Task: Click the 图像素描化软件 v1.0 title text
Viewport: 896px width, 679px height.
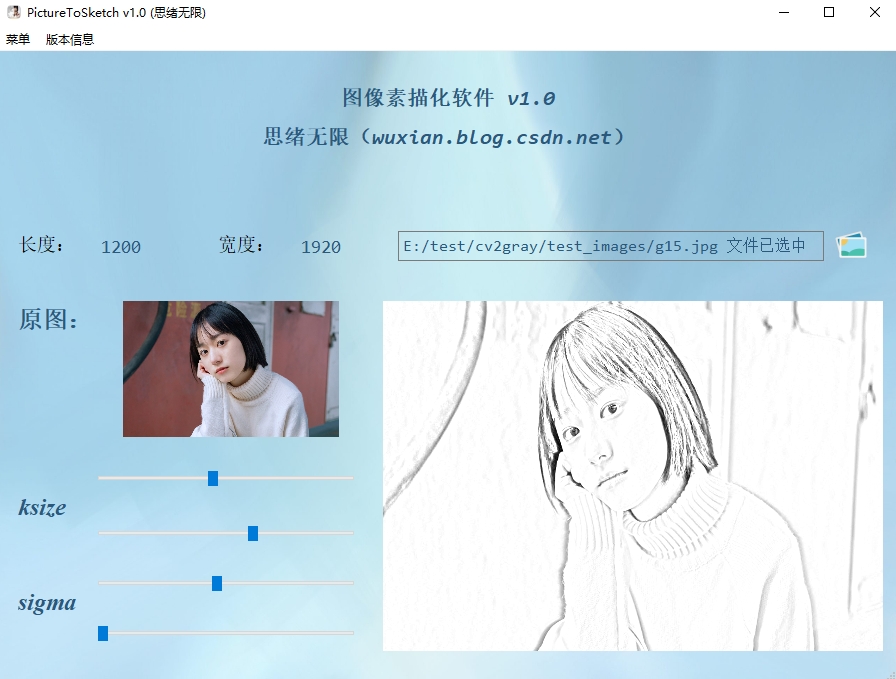Action: pyautogui.click(x=449, y=98)
